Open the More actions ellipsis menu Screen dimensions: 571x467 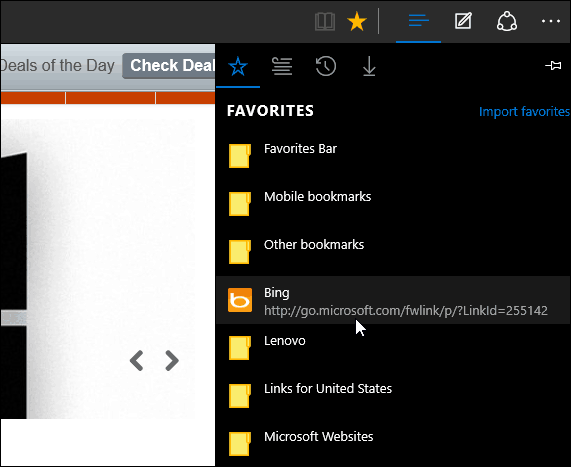tap(551, 21)
